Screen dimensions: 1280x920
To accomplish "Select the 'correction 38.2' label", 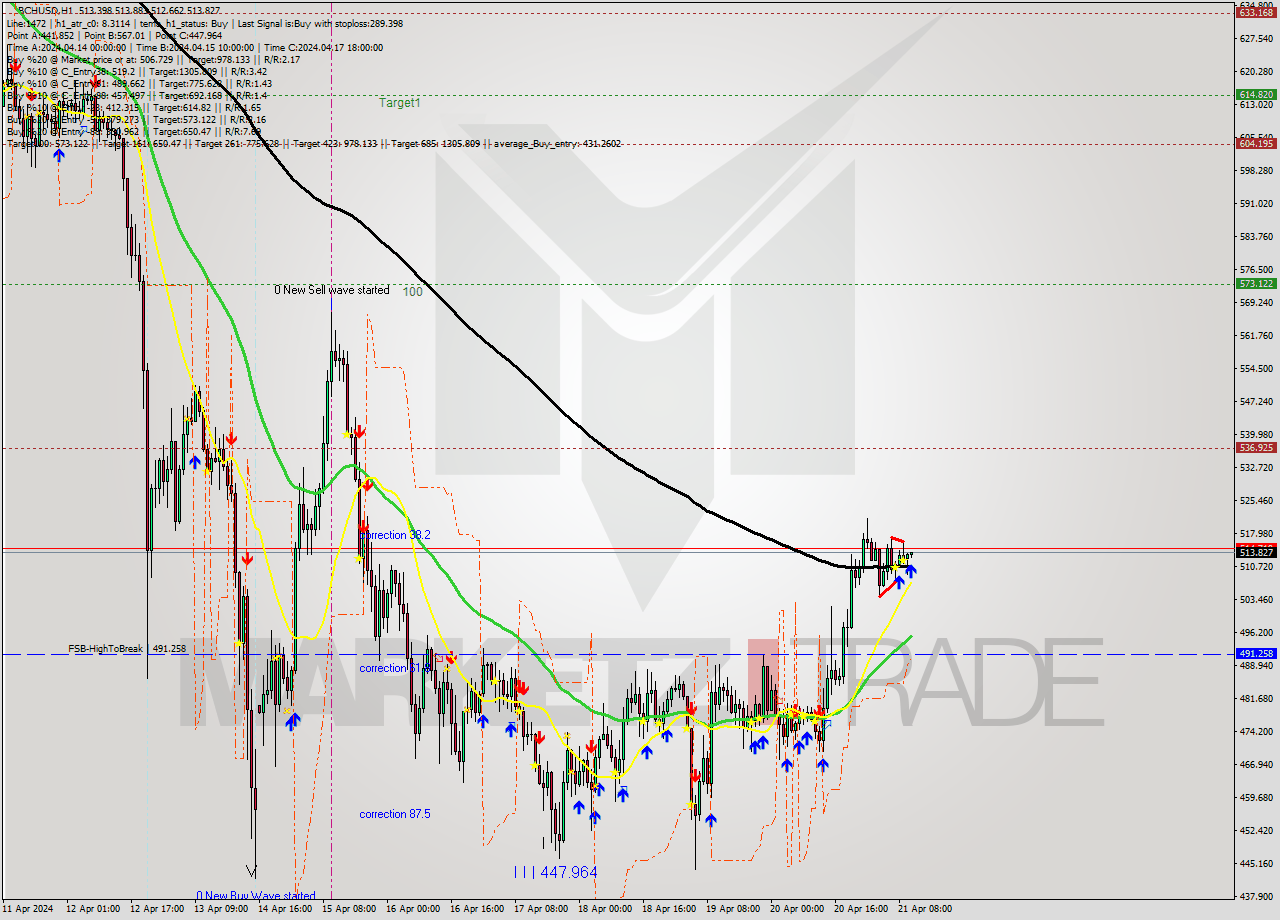I will 395,535.
